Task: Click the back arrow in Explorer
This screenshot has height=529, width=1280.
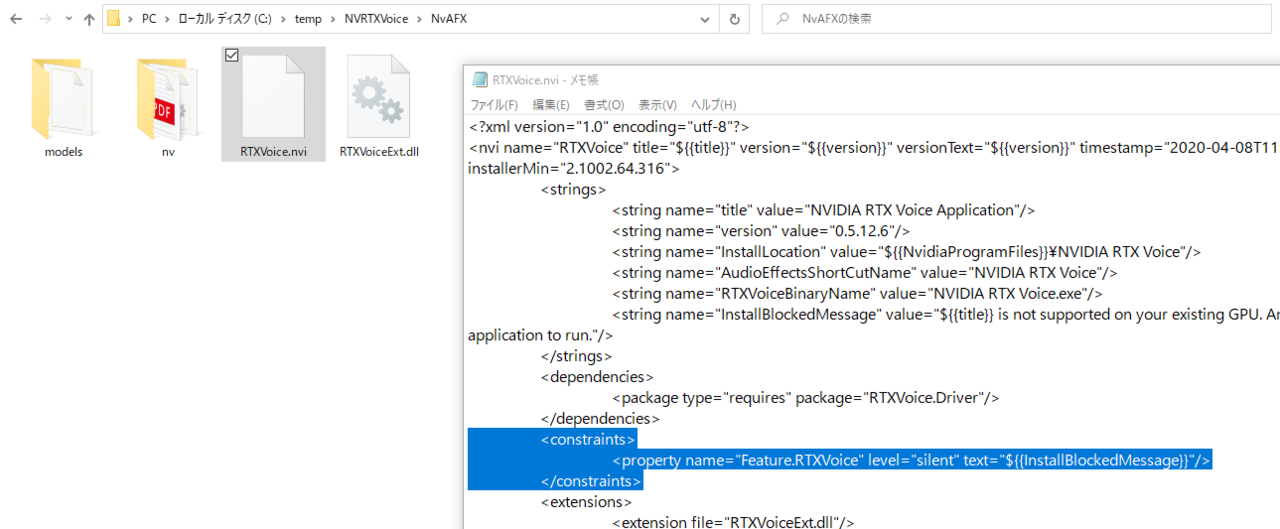Action: click(x=16, y=19)
